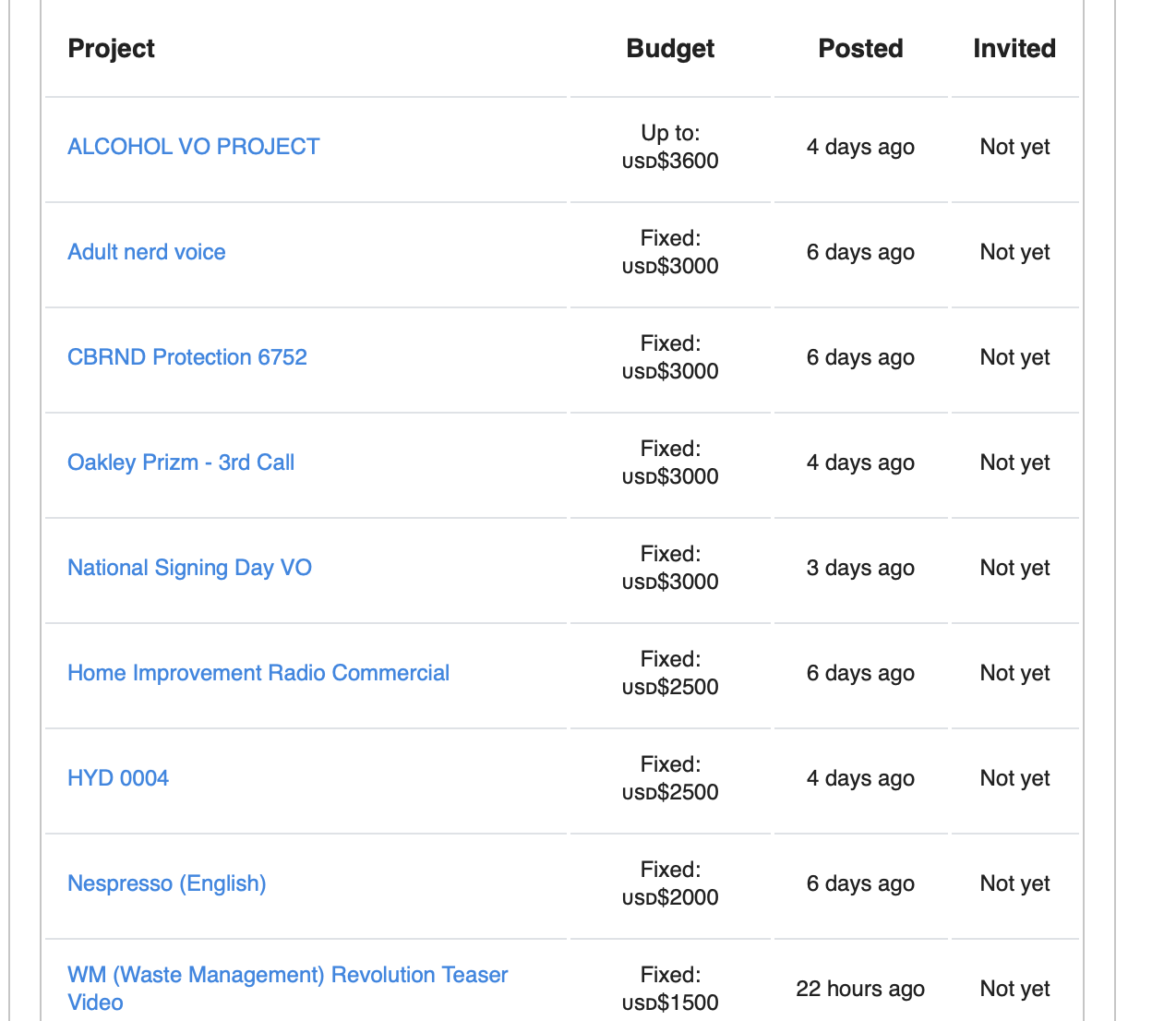Click the HYD 0004 project link

point(117,778)
